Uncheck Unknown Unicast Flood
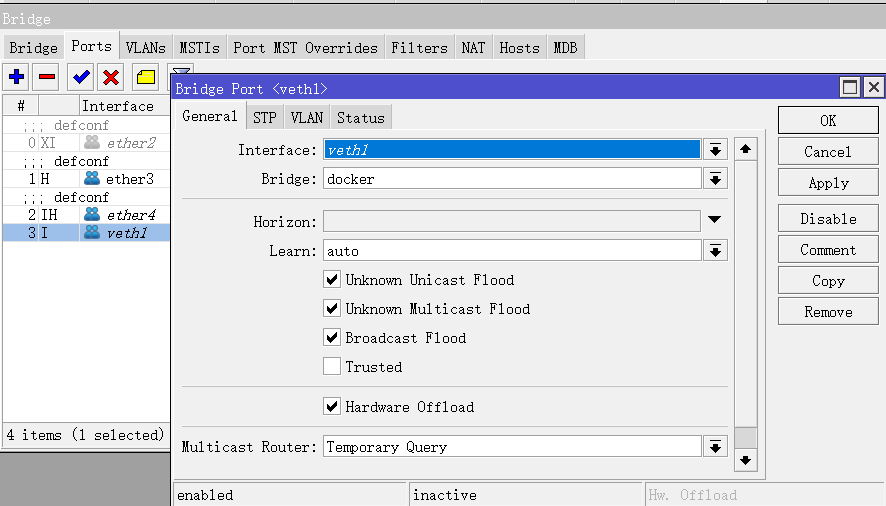Viewport: 886px width, 506px height. coord(332,280)
